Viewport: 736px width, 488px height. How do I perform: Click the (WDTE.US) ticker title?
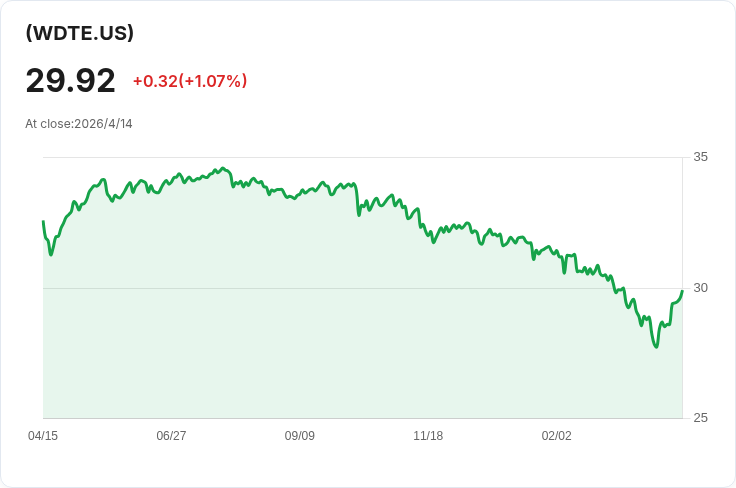80,33
